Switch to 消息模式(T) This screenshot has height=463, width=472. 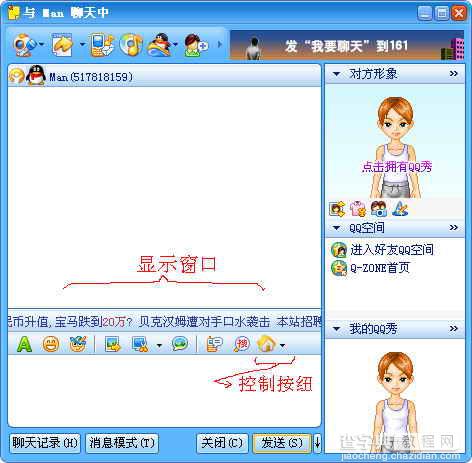tap(122, 443)
